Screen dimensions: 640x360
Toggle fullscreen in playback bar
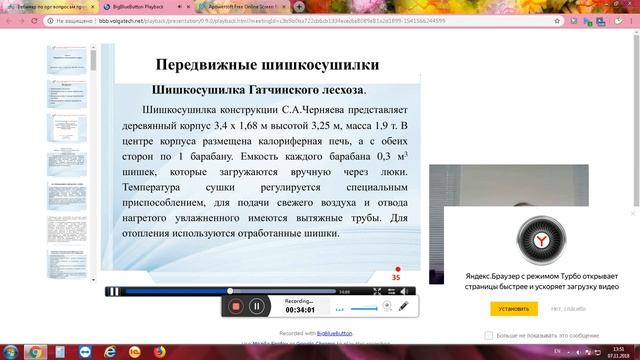tap(377, 291)
